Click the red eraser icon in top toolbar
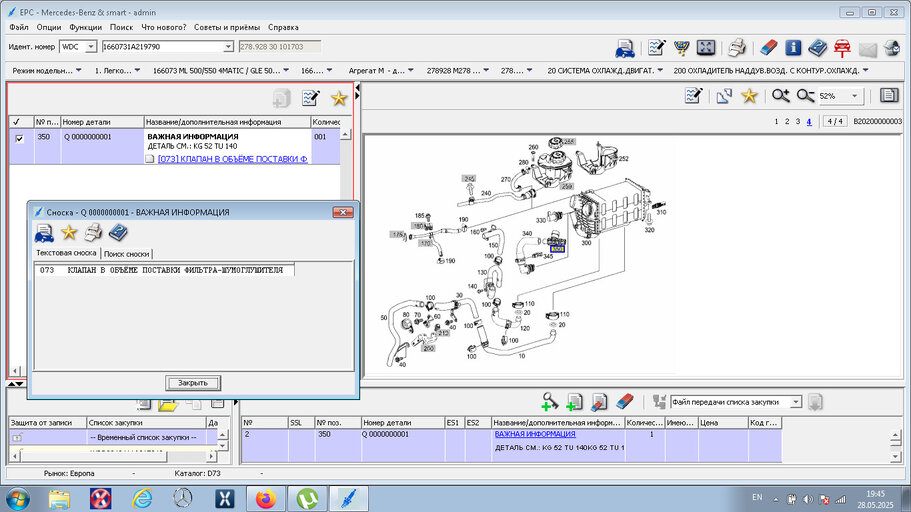The image size is (911, 512). [x=768, y=48]
